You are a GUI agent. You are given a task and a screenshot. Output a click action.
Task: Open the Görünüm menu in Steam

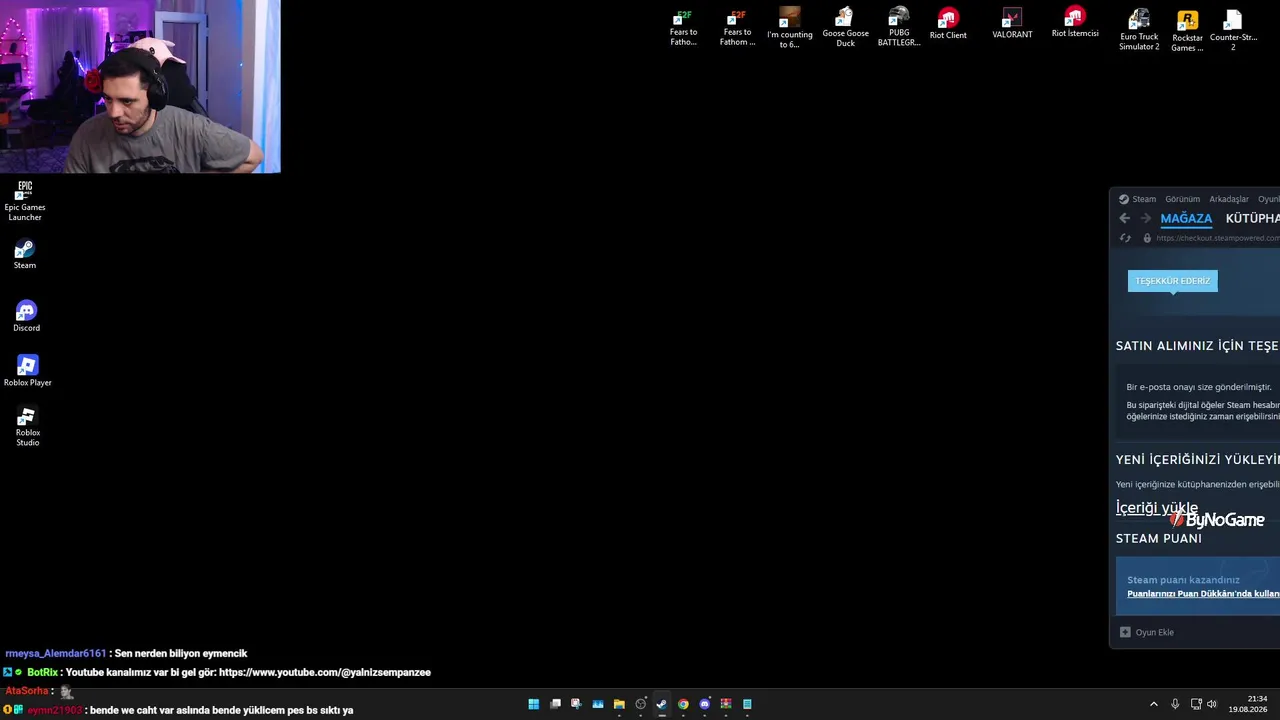coord(1182,199)
